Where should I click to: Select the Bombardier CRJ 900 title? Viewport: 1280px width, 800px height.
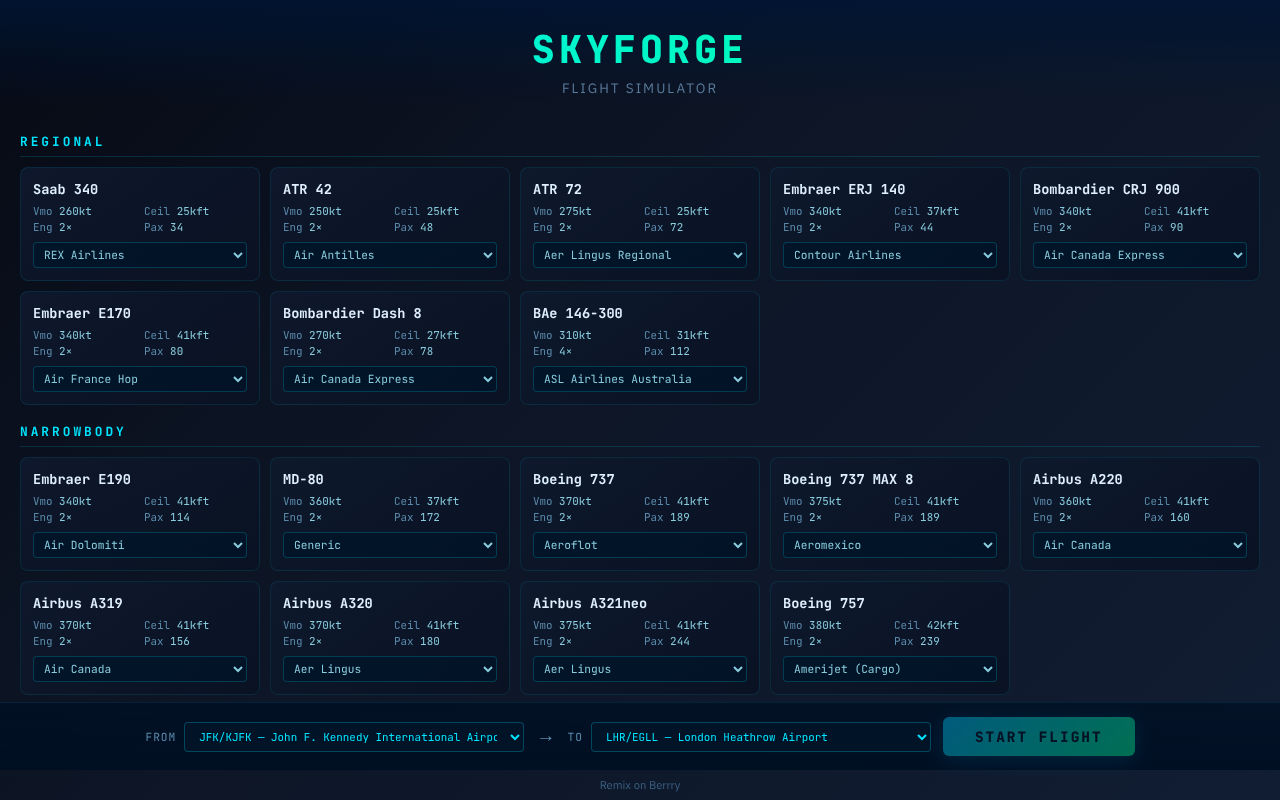tap(1106, 189)
